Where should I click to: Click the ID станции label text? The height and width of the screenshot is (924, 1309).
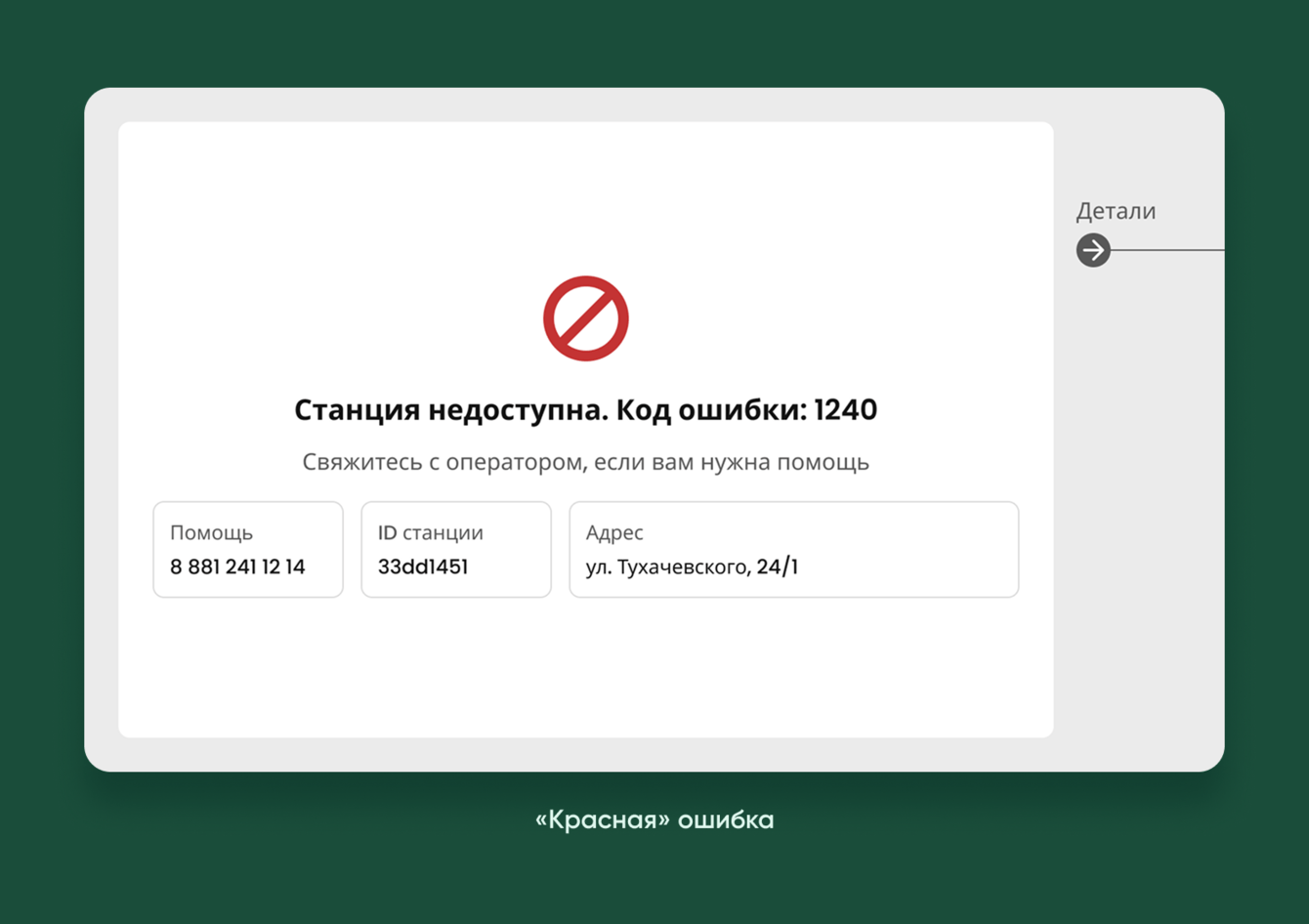click(x=431, y=533)
